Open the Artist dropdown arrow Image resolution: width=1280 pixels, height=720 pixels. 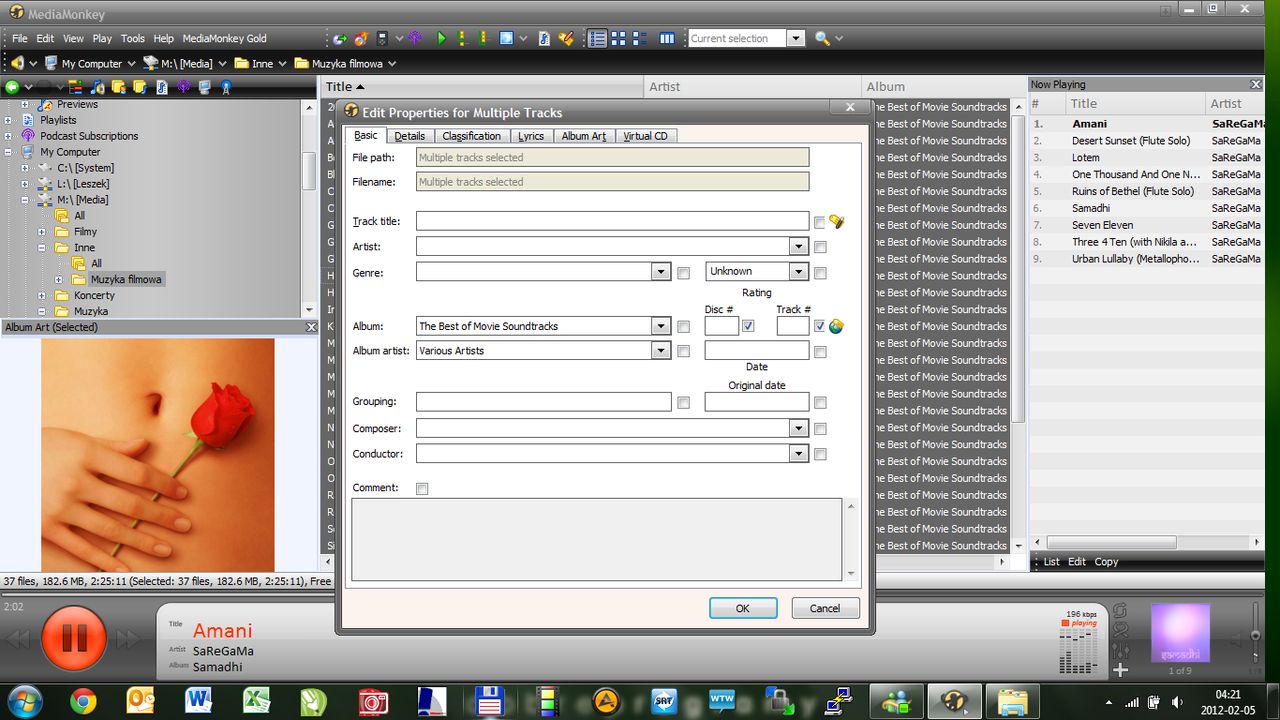(x=798, y=246)
